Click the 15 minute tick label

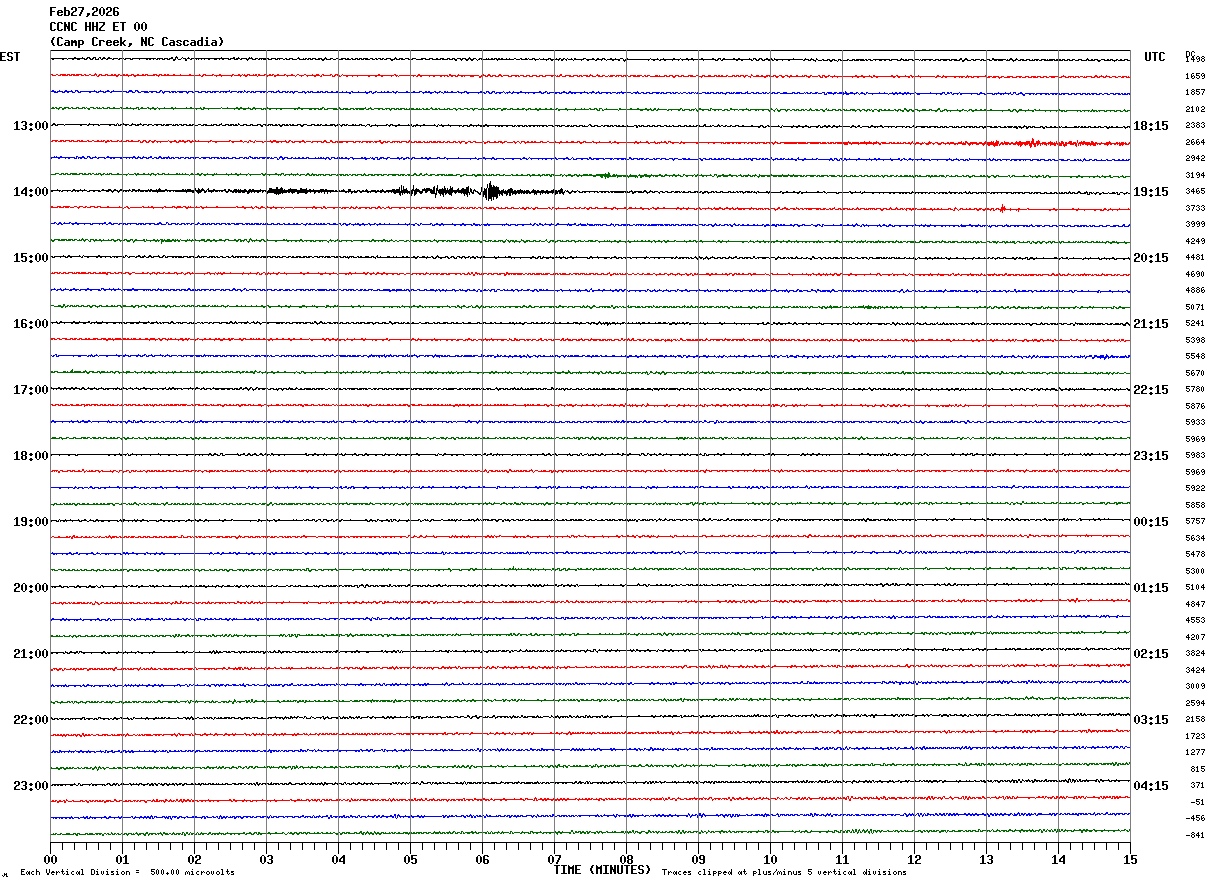tap(1129, 860)
